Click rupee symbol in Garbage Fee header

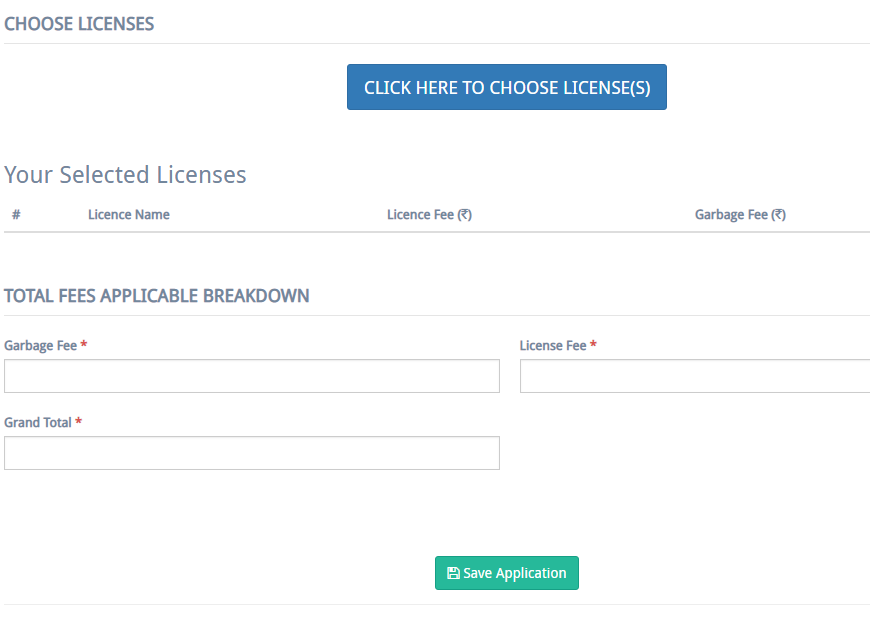(x=778, y=214)
